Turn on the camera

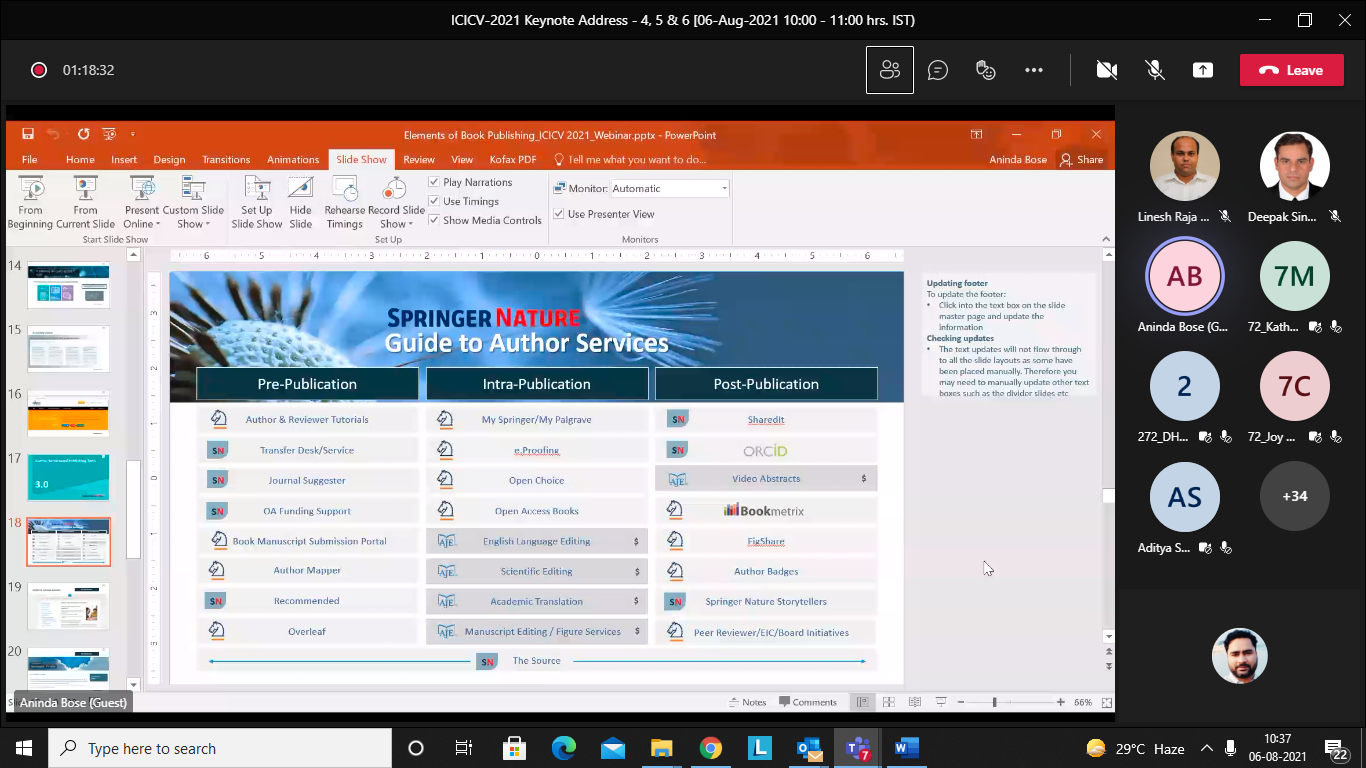(1106, 70)
